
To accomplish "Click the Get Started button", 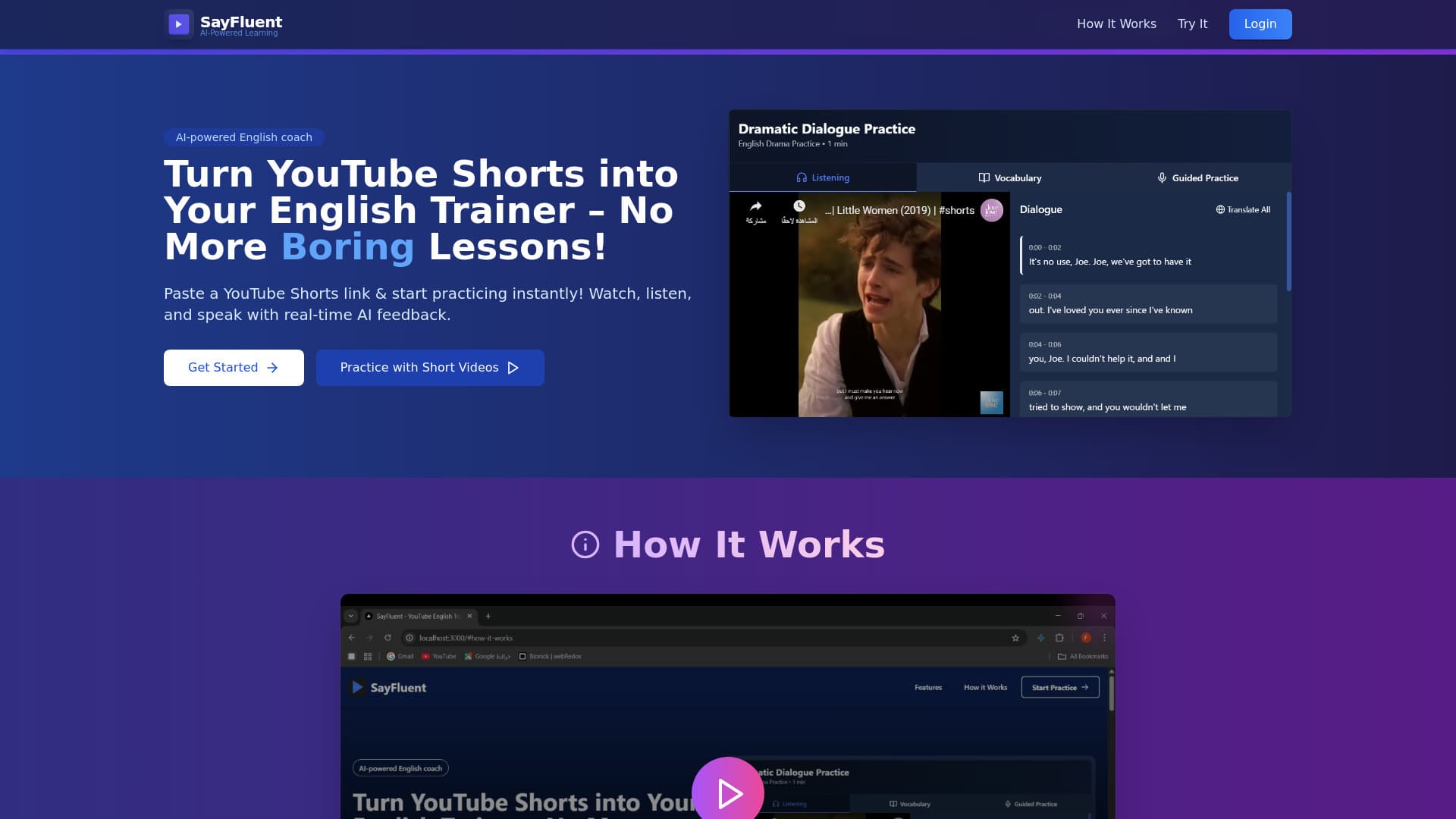I will [x=234, y=367].
